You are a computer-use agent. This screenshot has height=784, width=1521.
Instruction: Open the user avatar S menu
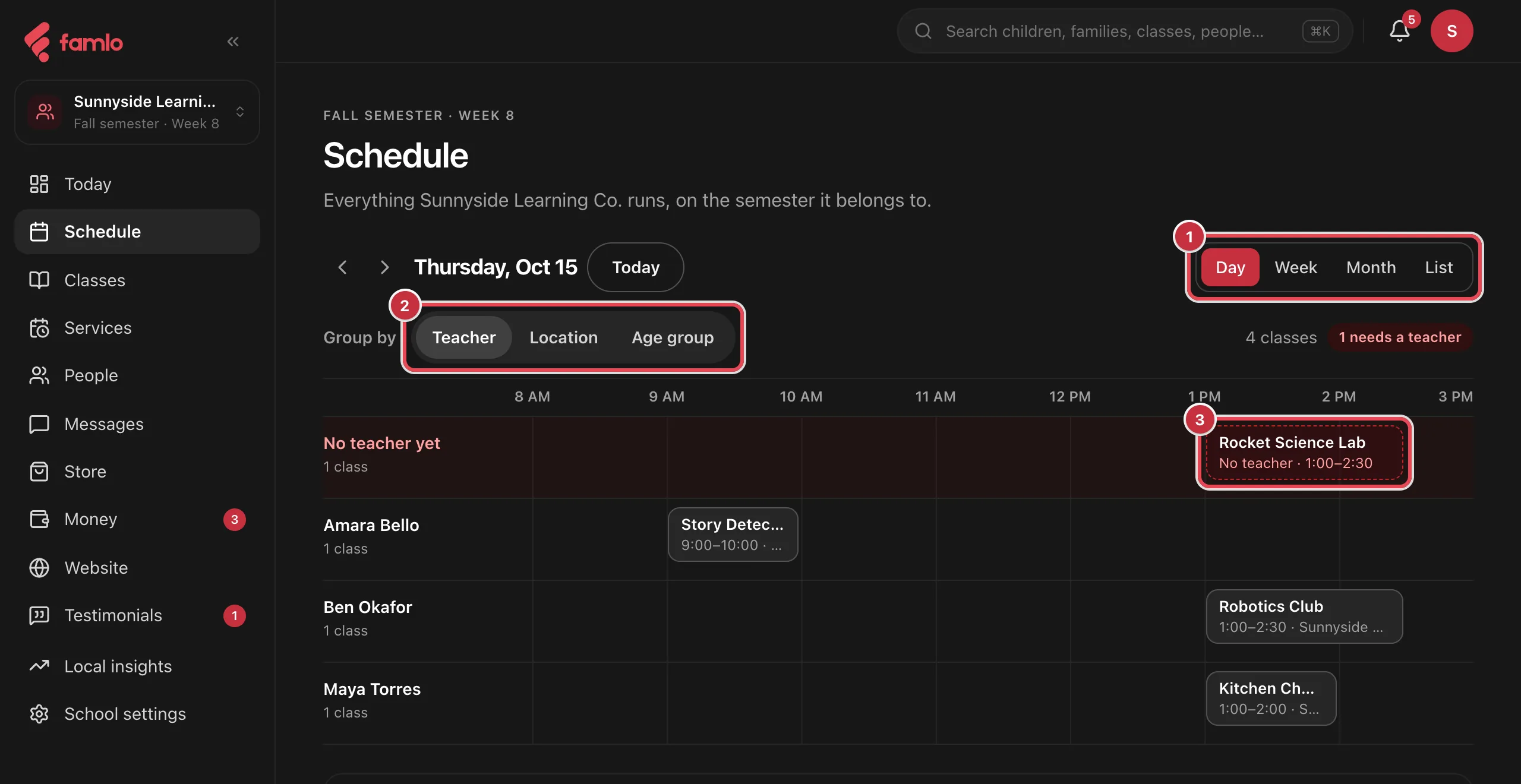click(x=1451, y=31)
